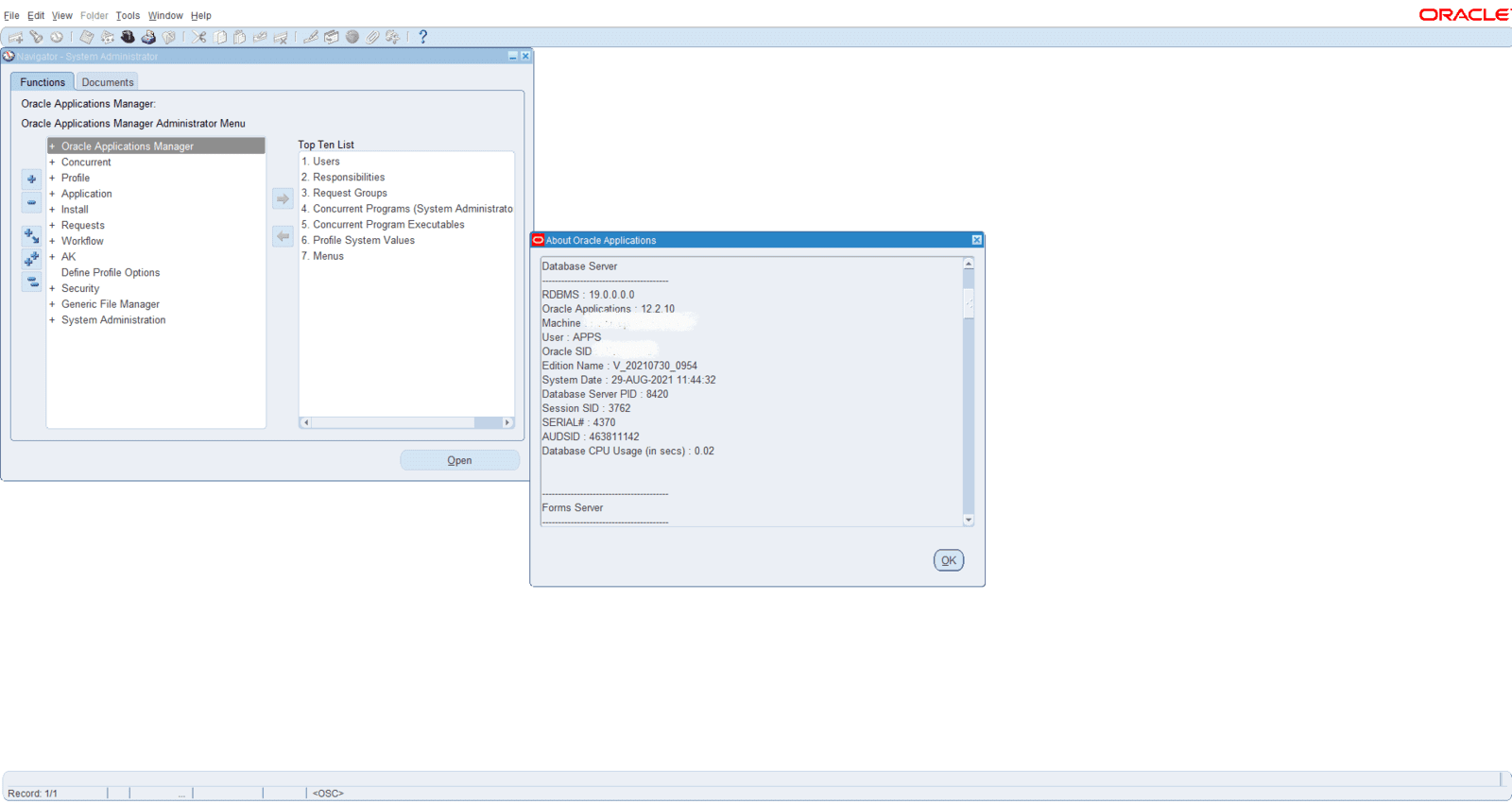Click the Expand All double-plus button
The image size is (1512, 804).
point(31,258)
